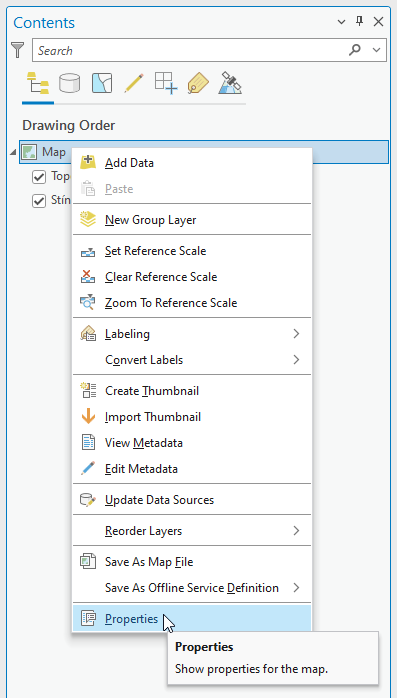397x698 pixels.
Task: Select the List By Drawing Order icon
Action: [x=38, y=83]
